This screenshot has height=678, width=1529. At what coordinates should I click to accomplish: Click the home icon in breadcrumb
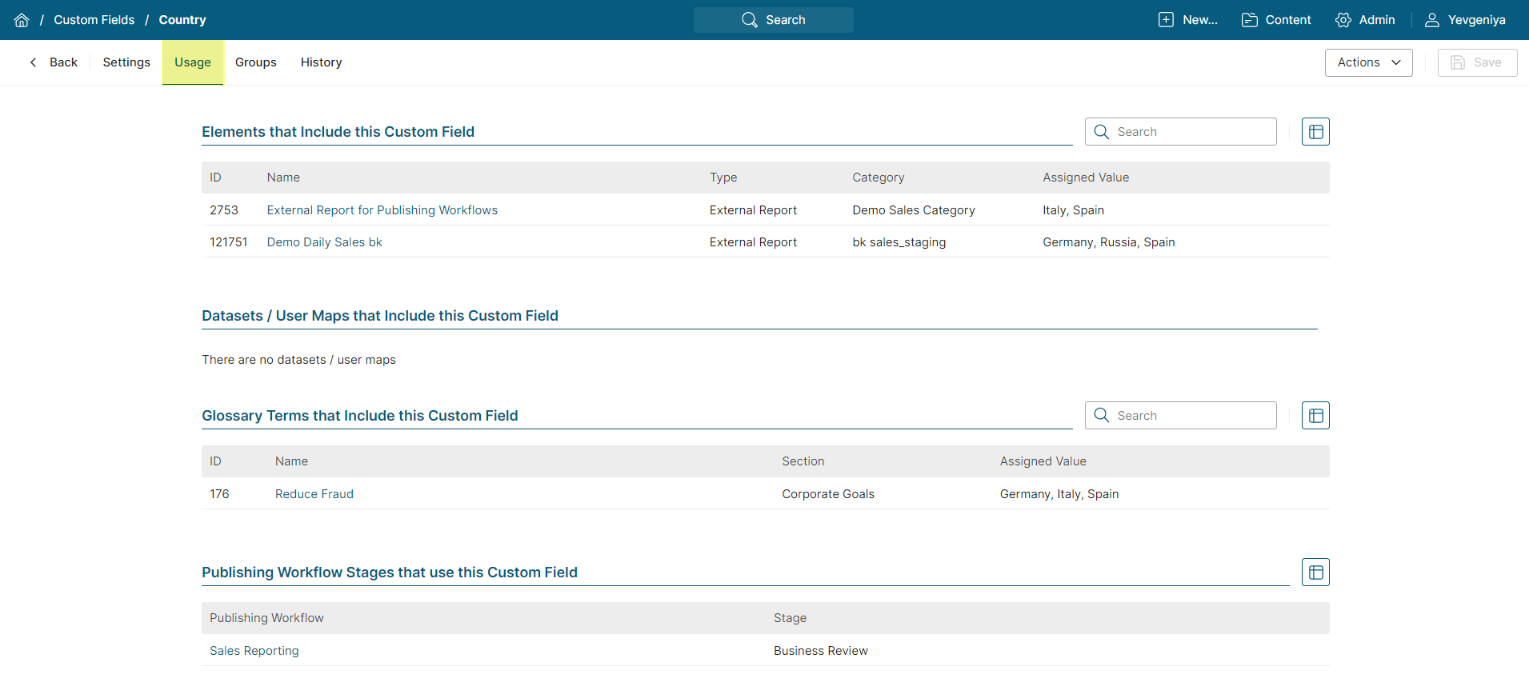point(21,20)
